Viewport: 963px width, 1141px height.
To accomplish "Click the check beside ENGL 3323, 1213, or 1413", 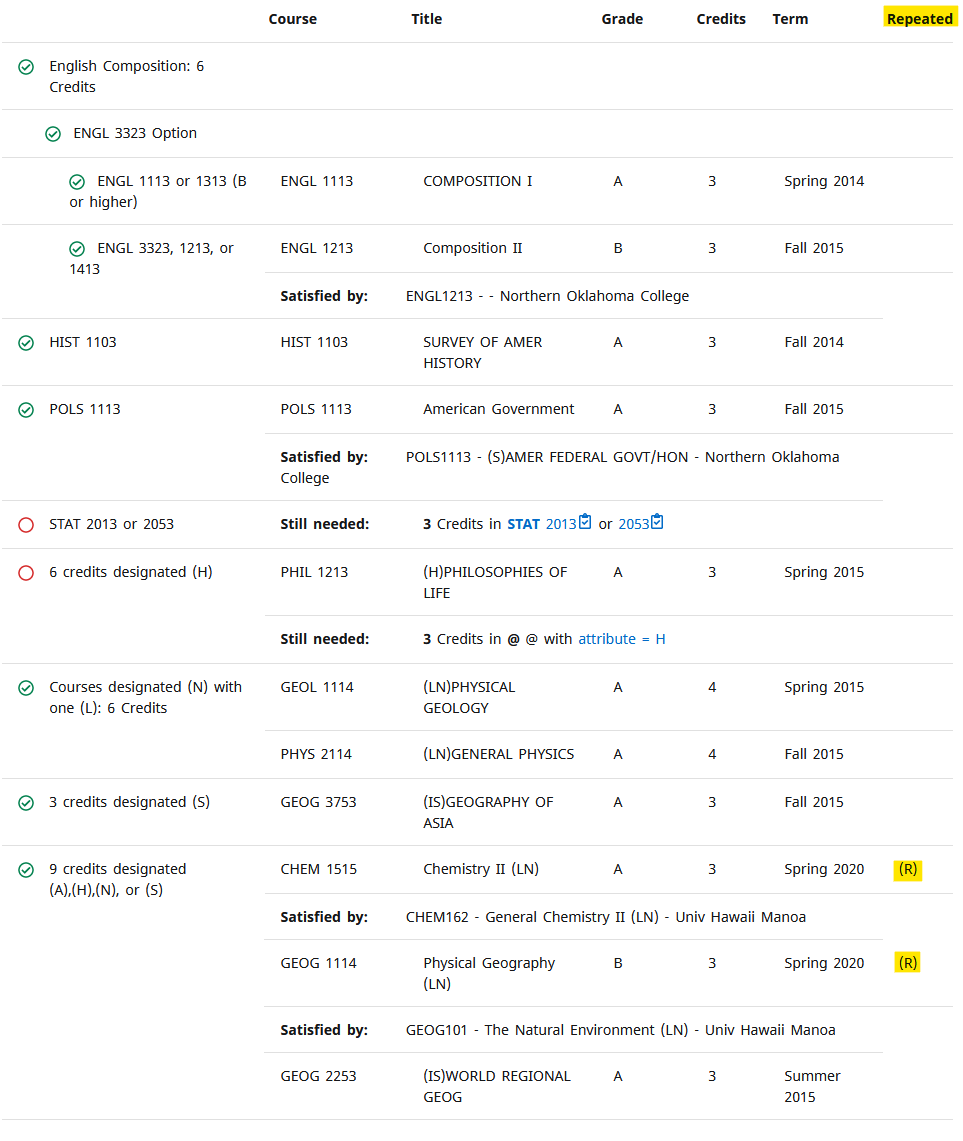I will [x=77, y=248].
